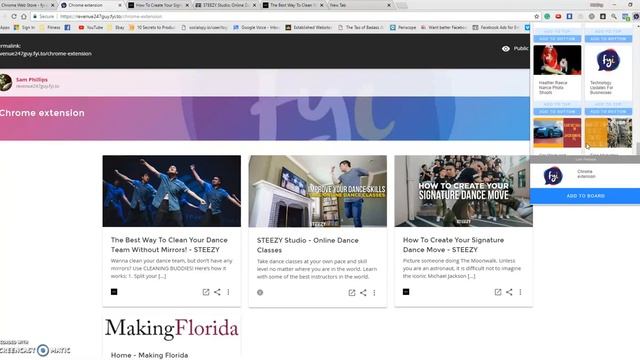Image resolution: width=640 pixels, height=360 pixels.
Task: Share the STEEZY Studio Online Dance Classes card
Action: click(x=363, y=292)
